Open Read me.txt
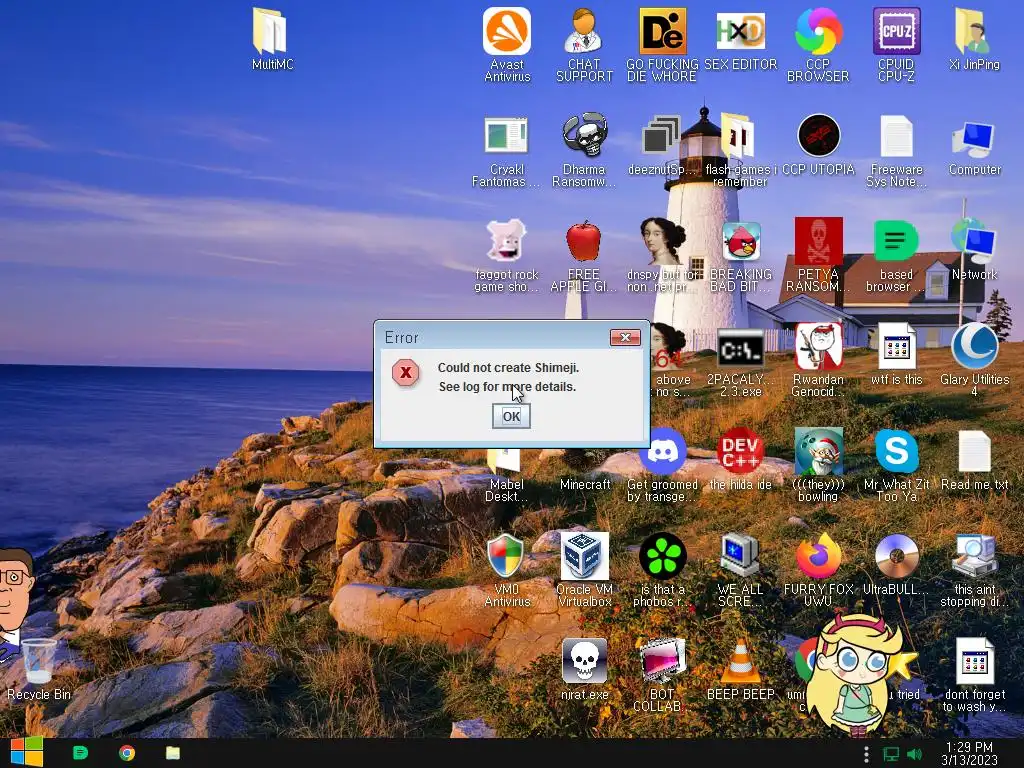1024x768 pixels. pos(974,460)
